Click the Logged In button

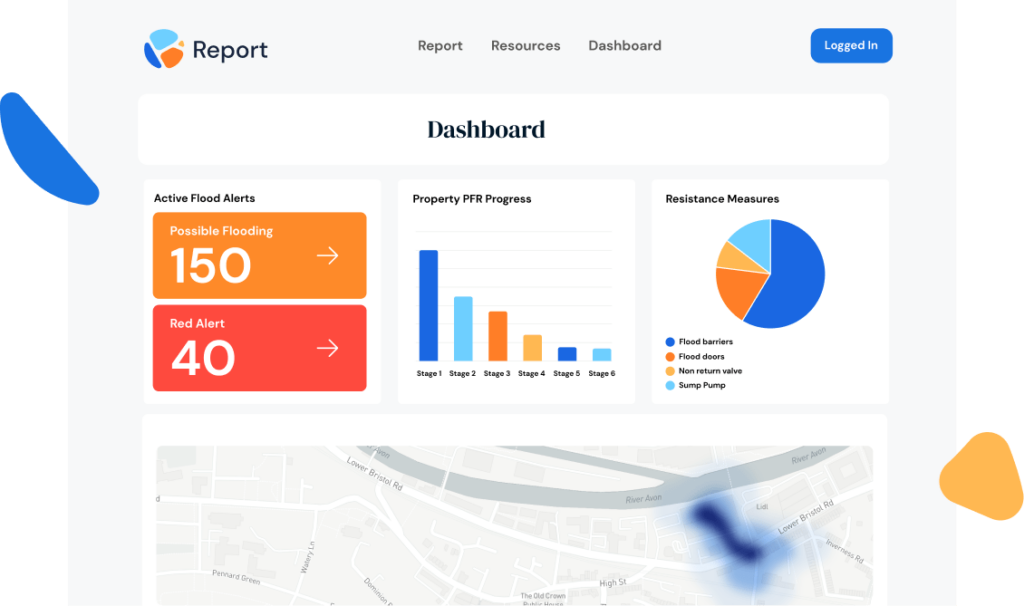point(852,46)
